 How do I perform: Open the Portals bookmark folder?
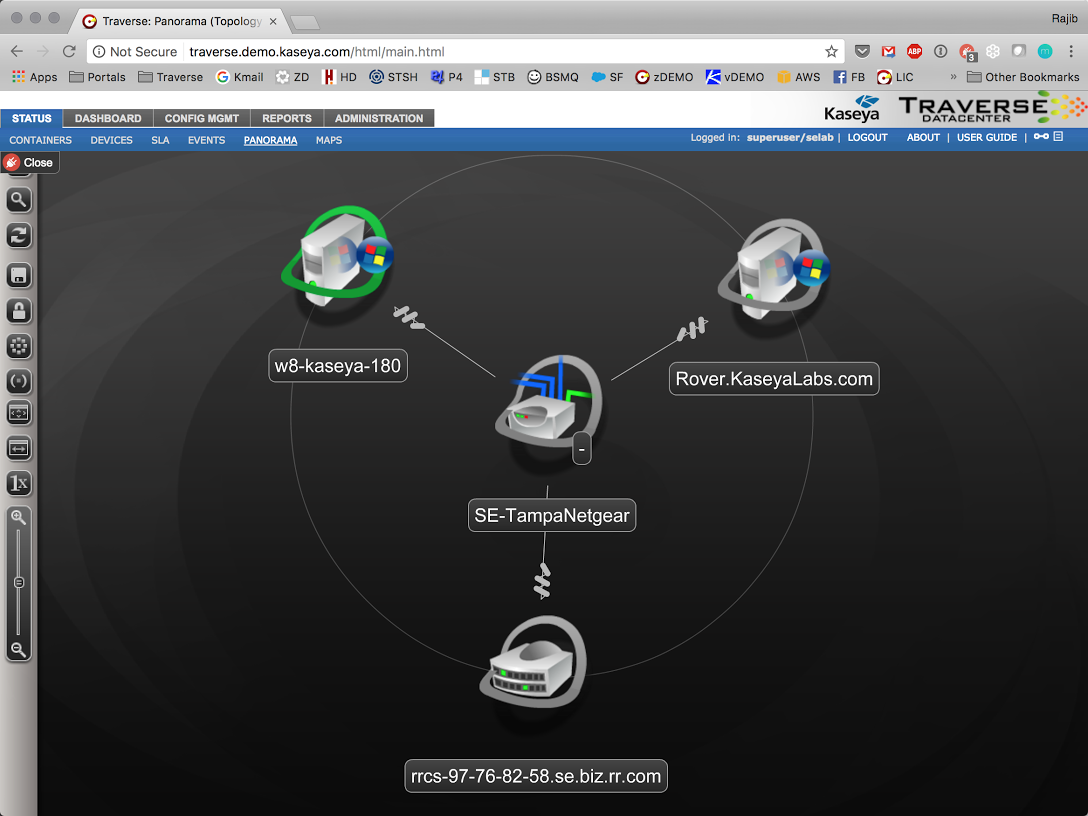click(x=97, y=77)
